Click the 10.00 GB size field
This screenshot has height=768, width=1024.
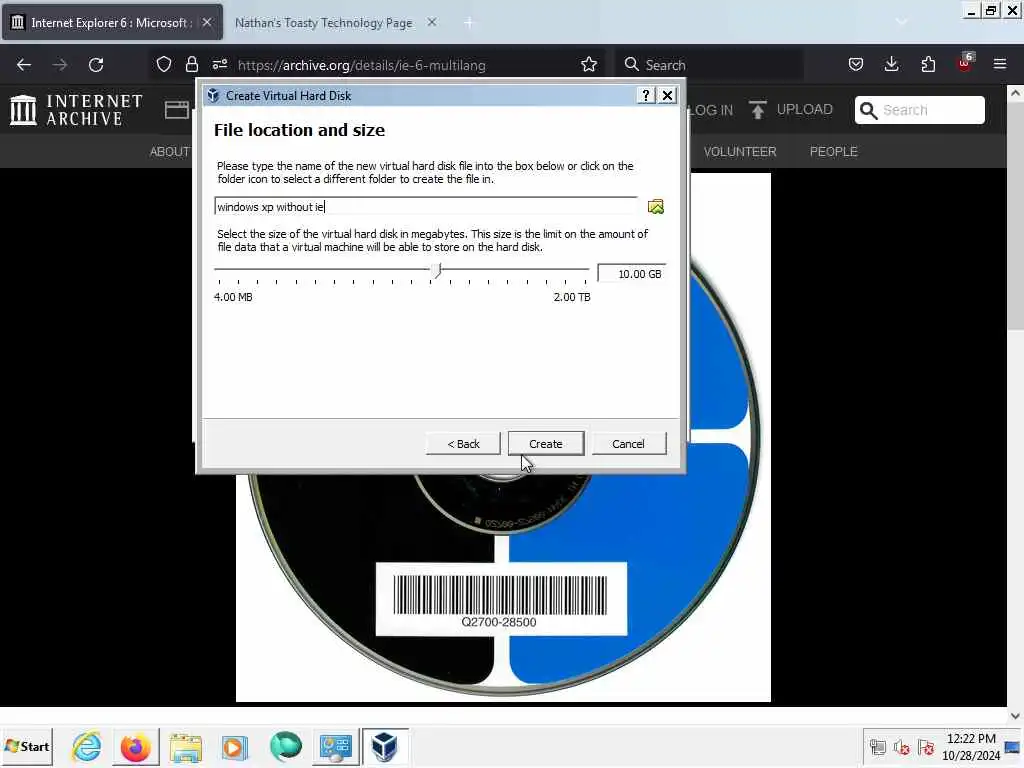(632, 274)
